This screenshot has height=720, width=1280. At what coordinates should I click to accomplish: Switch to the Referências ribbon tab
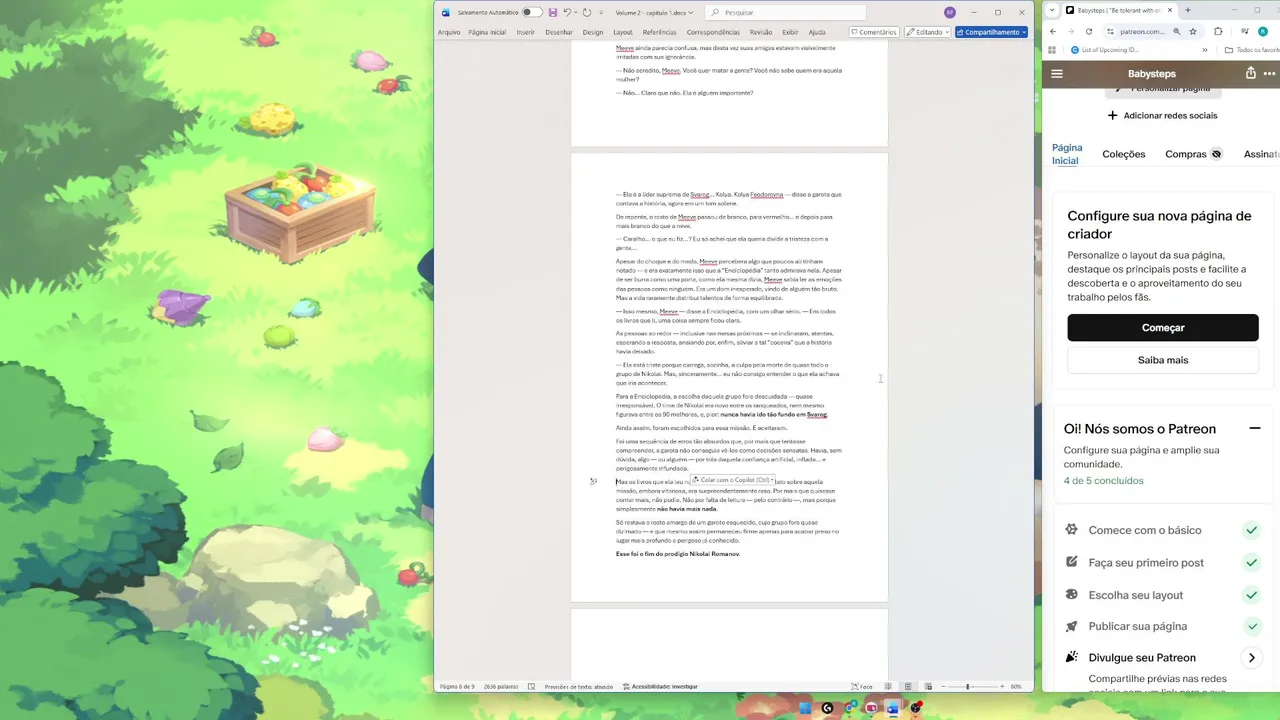click(659, 32)
